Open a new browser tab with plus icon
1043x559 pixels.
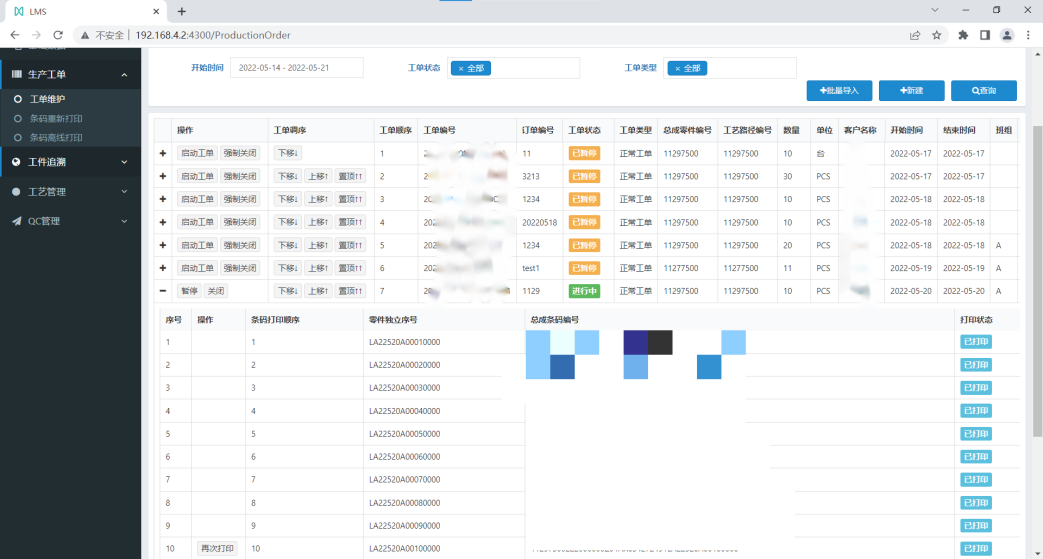182,11
